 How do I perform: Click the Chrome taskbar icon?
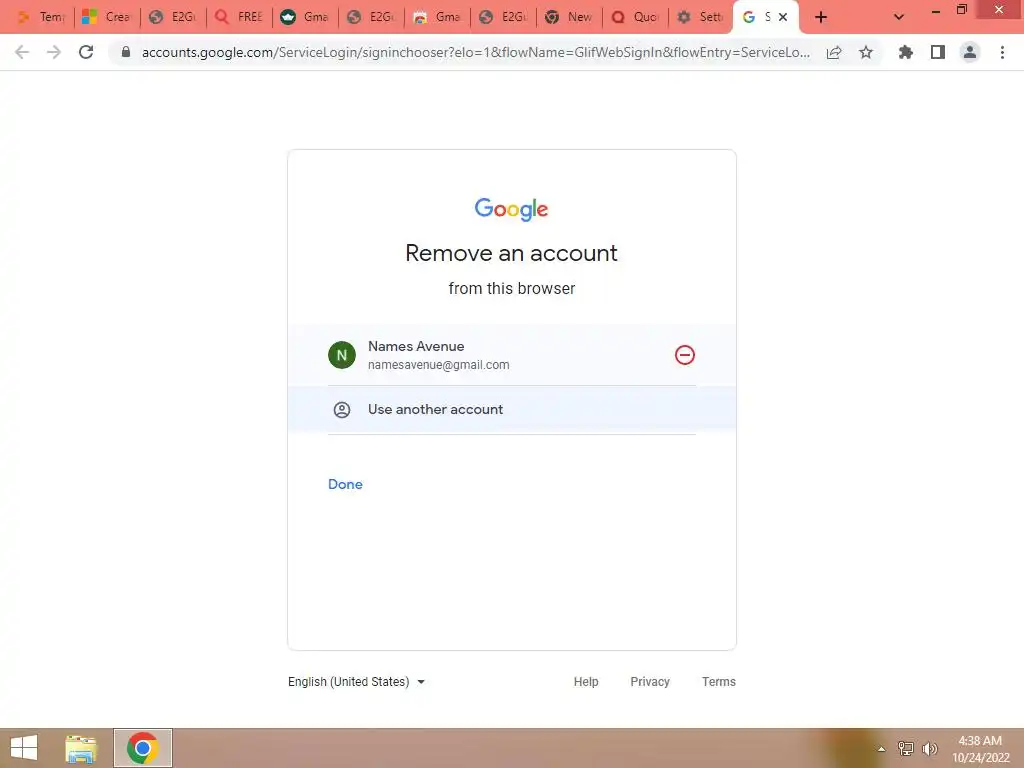[x=143, y=748]
